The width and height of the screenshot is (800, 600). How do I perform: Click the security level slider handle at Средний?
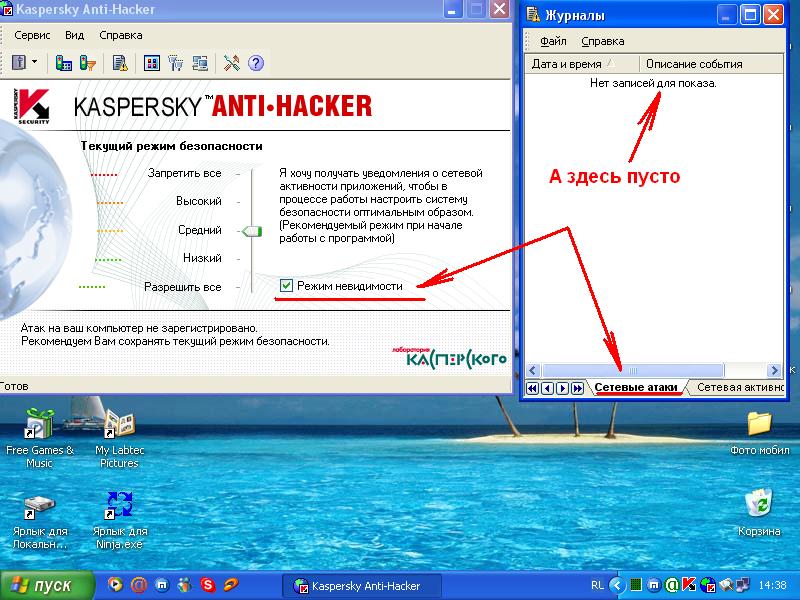(x=249, y=231)
